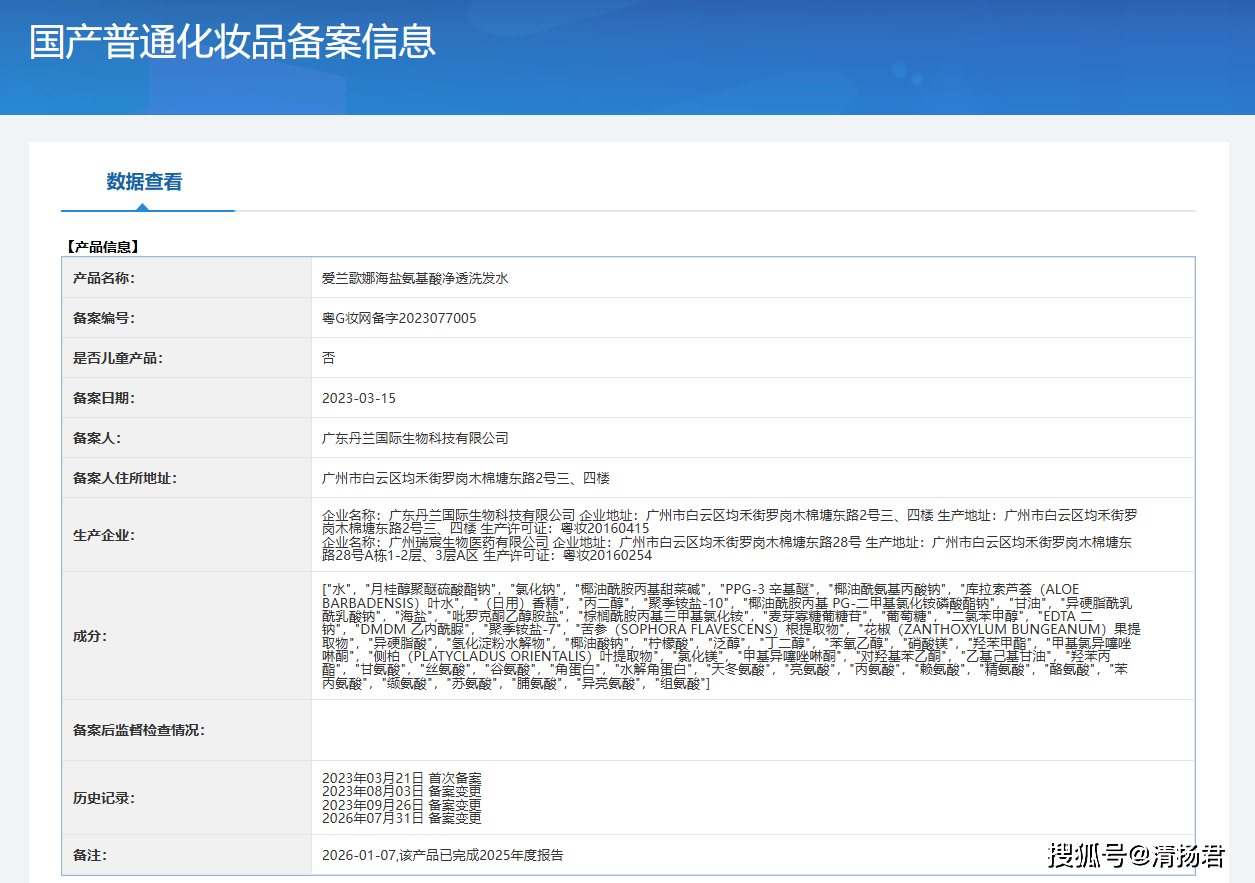
Task: Select production license text 粤妆20160254
Action: (x=608, y=555)
